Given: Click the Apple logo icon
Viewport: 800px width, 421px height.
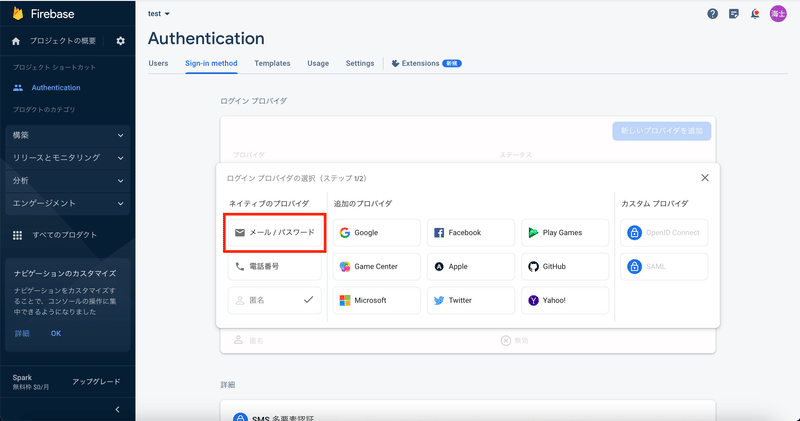Looking at the screenshot, I should (439, 266).
